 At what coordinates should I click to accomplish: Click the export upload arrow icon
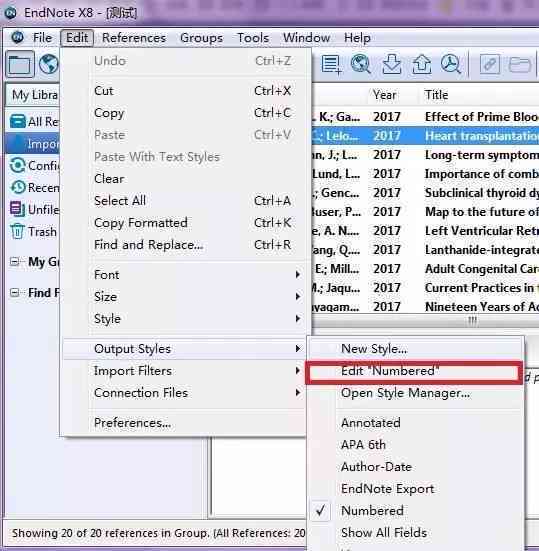click(422, 64)
